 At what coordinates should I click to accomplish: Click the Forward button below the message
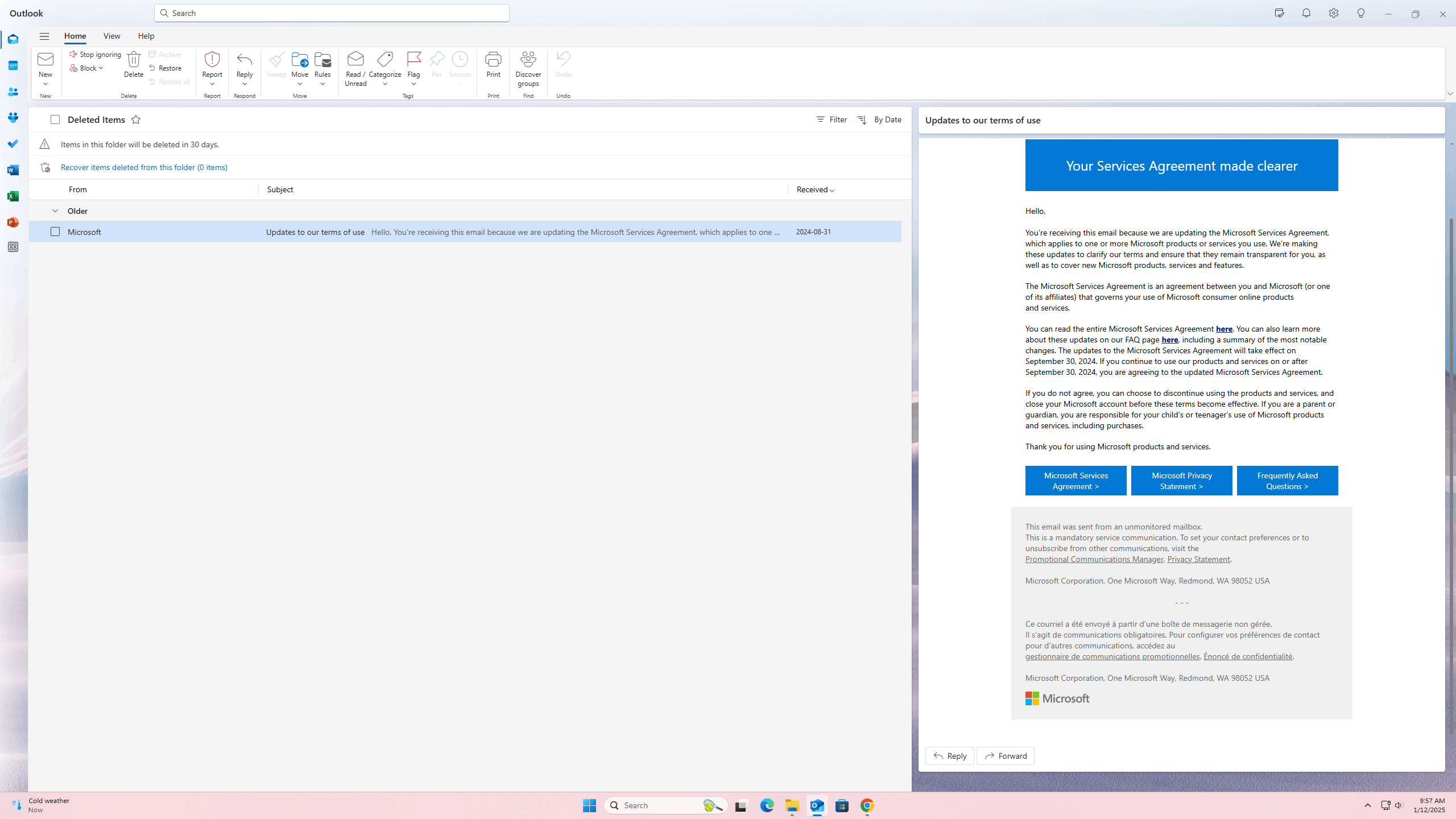(1006, 756)
